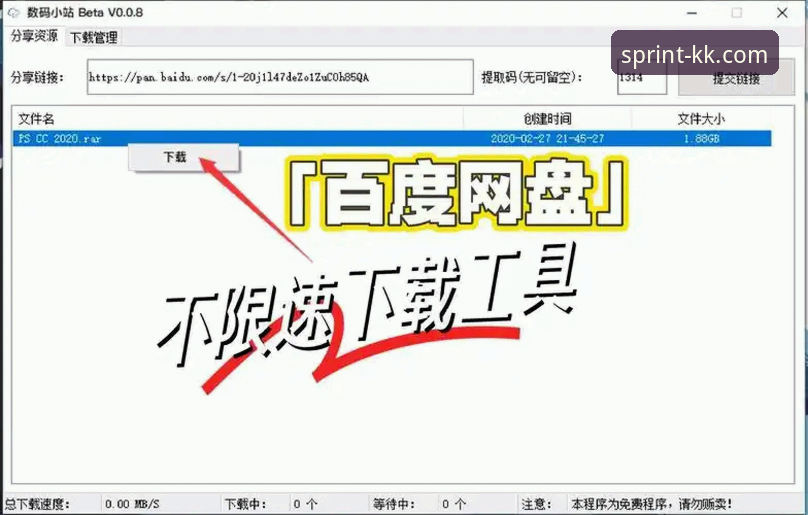
Task: Sort by 文件大小 column header
Action: tap(701, 119)
